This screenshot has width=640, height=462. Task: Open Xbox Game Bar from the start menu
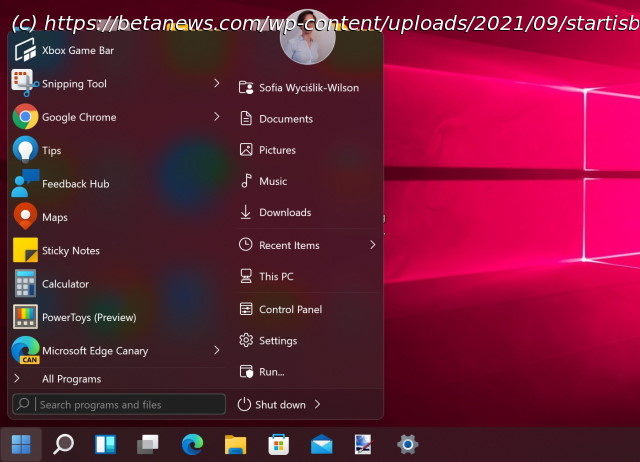point(77,50)
